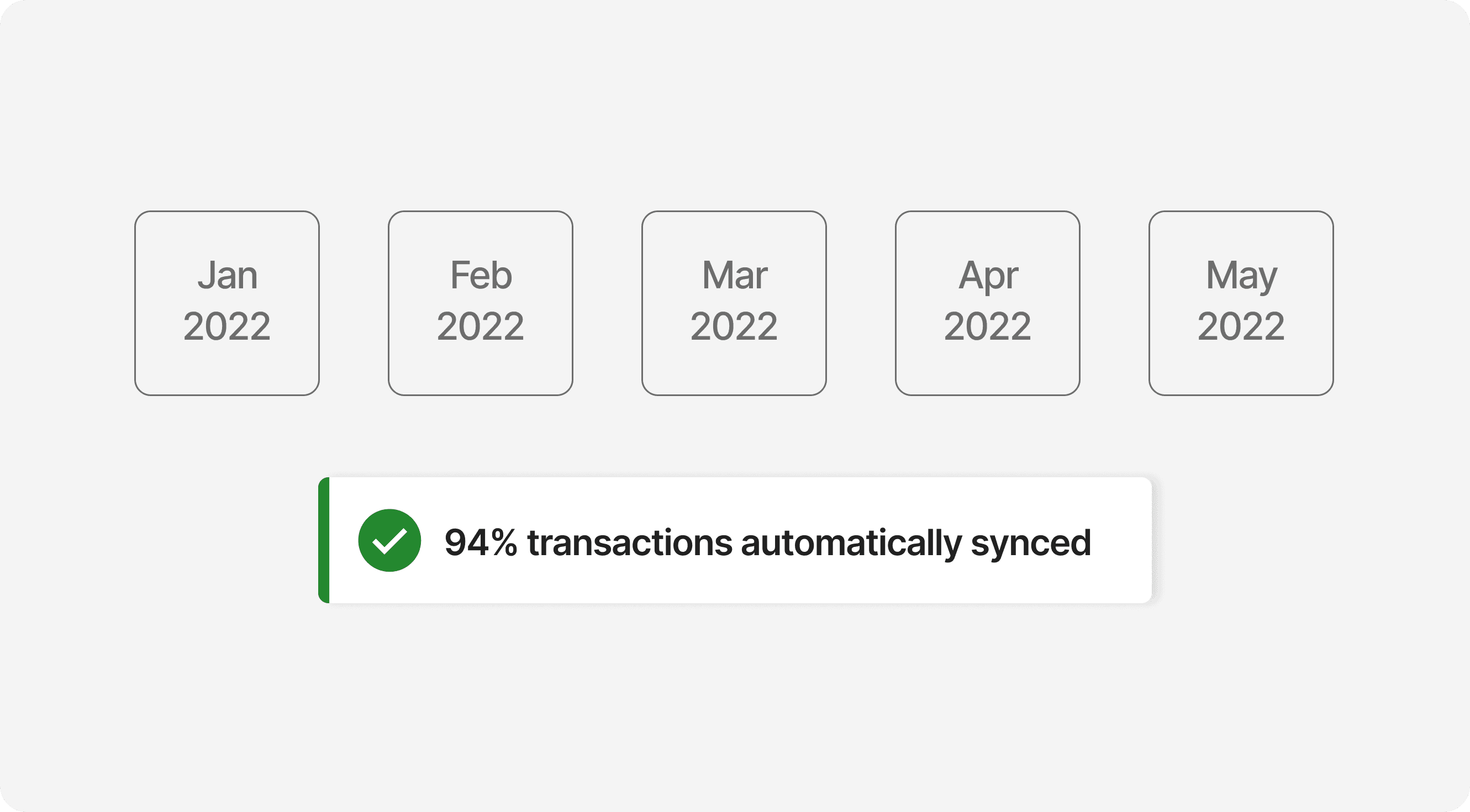The height and width of the screenshot is (812, 1470).
Task: Click the "94%" figure in the sync banner
Action: [x=481, y=542]
